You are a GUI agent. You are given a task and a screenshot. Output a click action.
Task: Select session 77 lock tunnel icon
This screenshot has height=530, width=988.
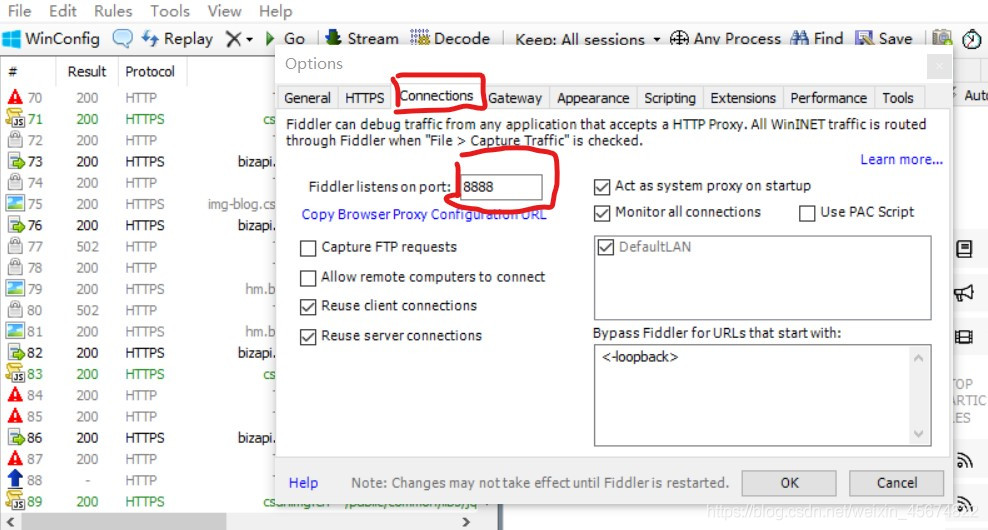pyautogui.click(x=15, y=246)
